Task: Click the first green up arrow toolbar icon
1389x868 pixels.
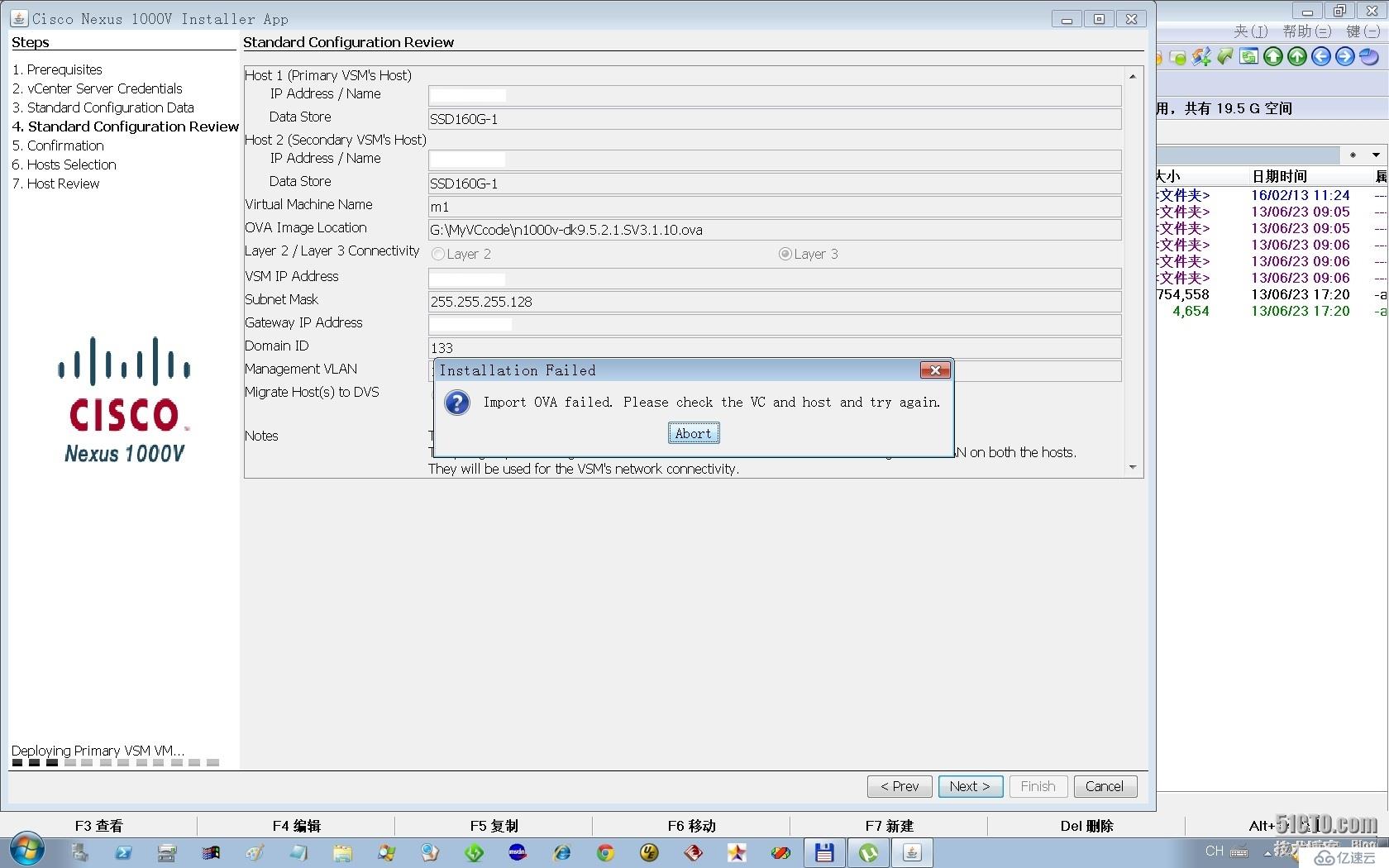Action: tap(1273, 56)
